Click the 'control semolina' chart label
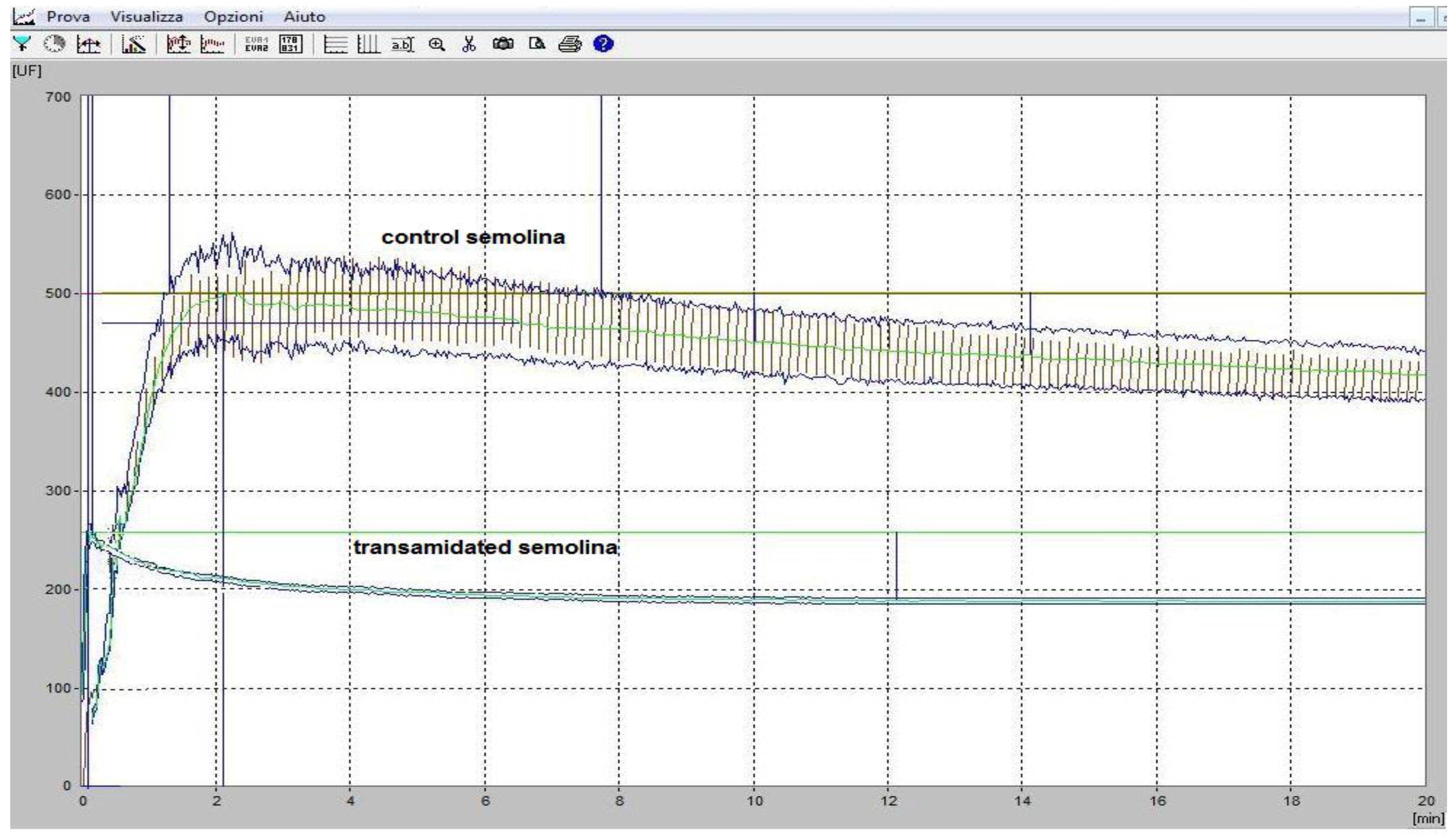The width and height of the screenshot is (1456, 838). pyautogui.click(x=473, y=237)
